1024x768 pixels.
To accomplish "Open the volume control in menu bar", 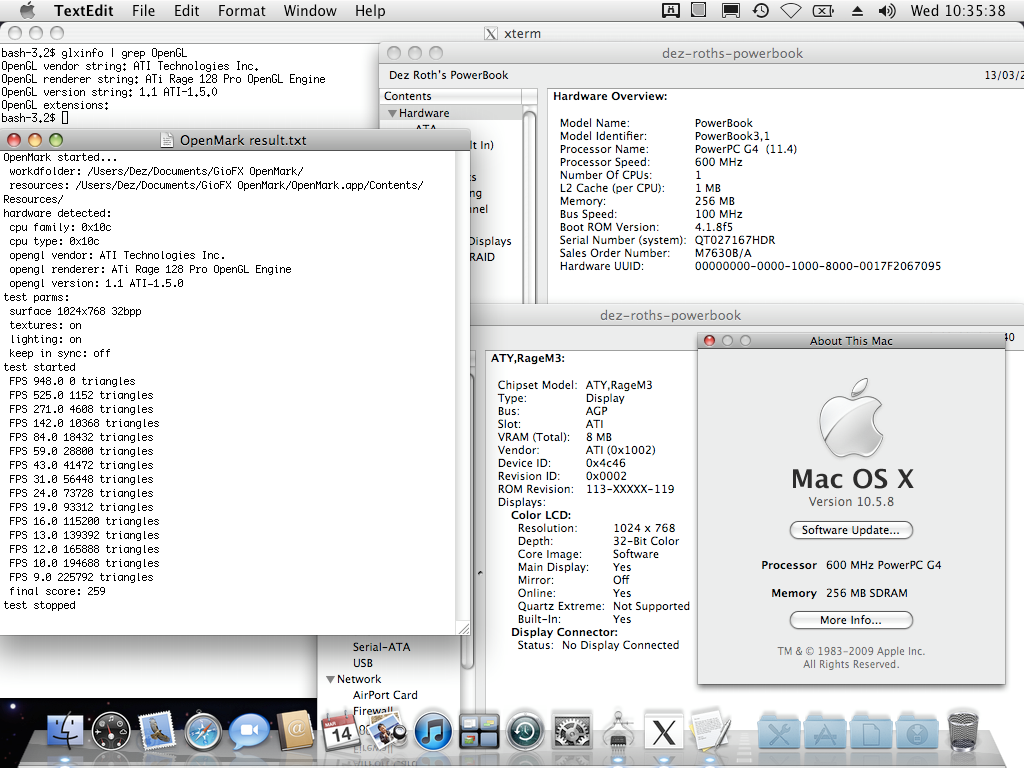I will pyautogui.click(x=886, y=10).
